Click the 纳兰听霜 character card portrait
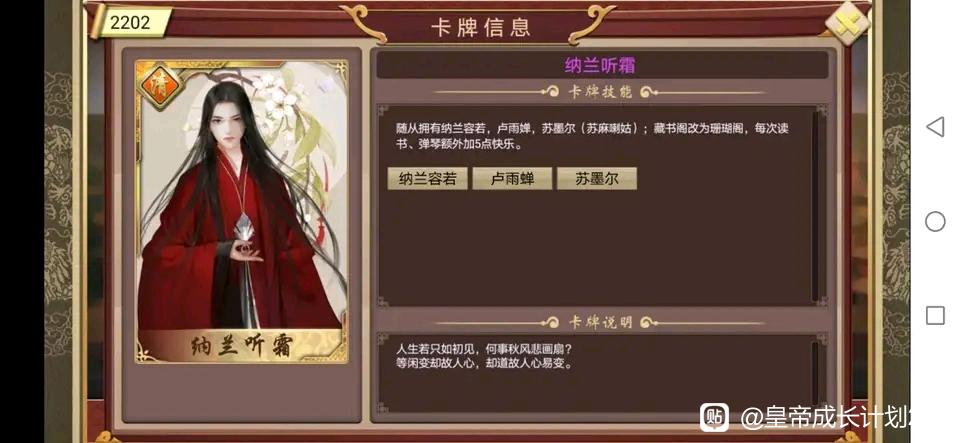The image size is (960, 443). [x=241, y=211]
